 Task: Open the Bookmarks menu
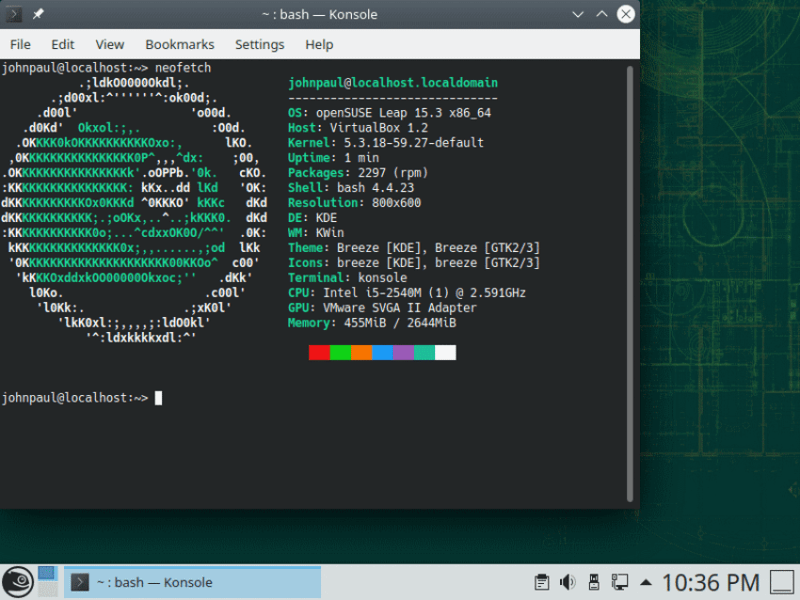180,44
